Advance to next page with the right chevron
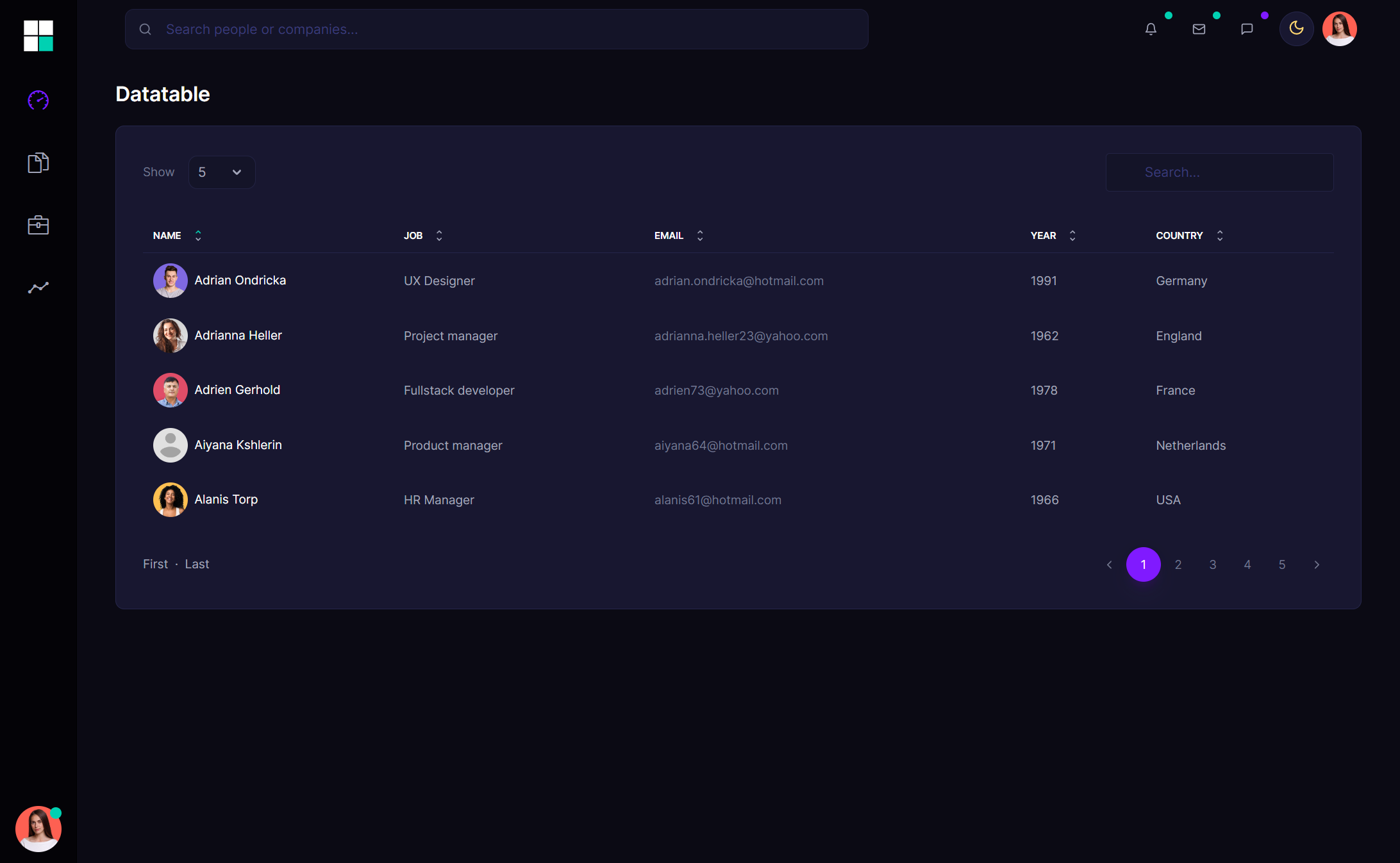Screen dimensions: 1400x863 [1317, 564]
